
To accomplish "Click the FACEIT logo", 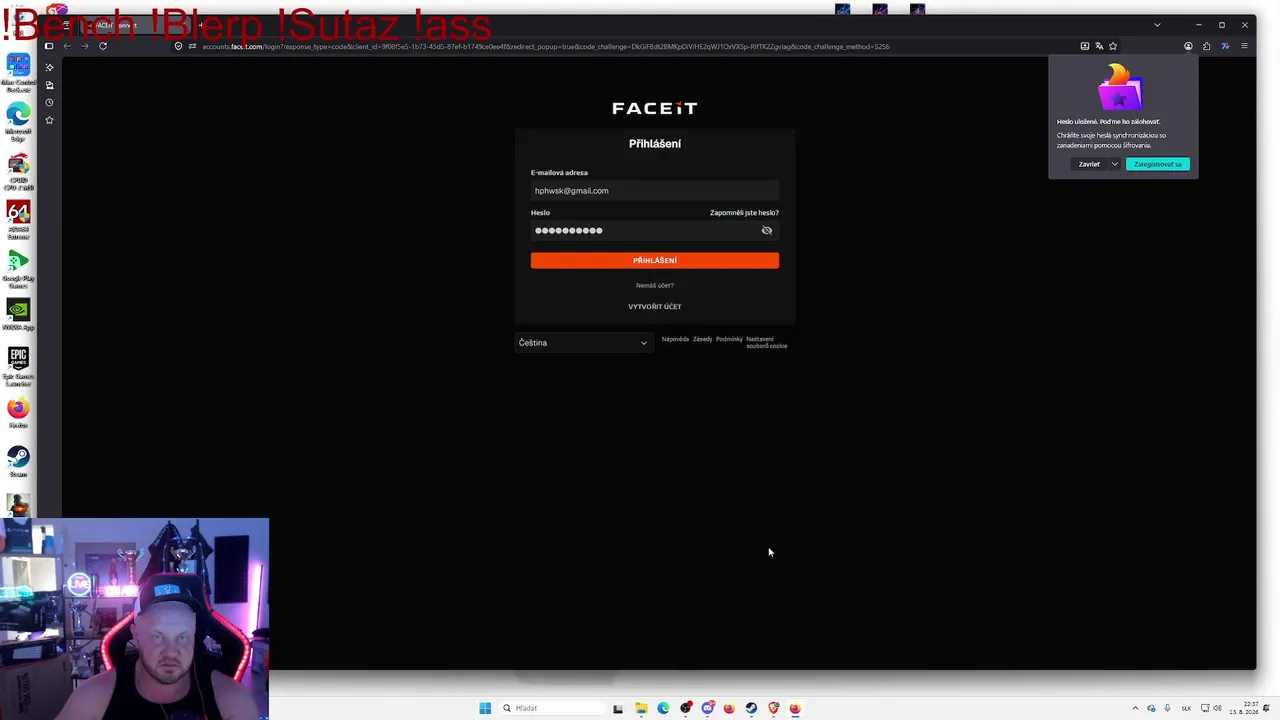I will click(x=655, y=108).
